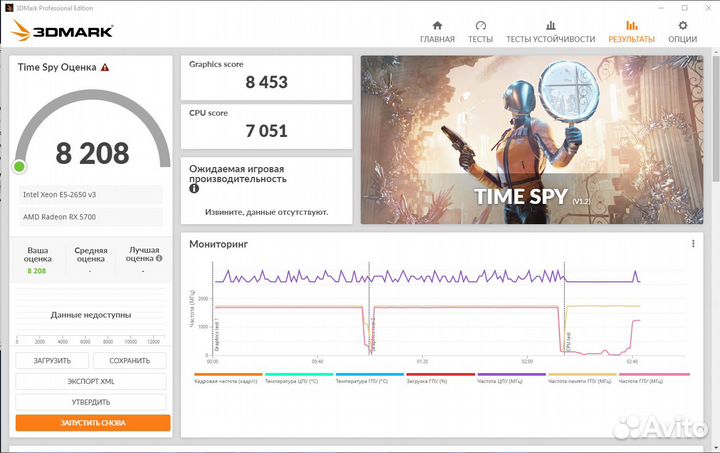Open the ГЛАВНАЯ home tab
720x453 pixels.
pos(437,32)
